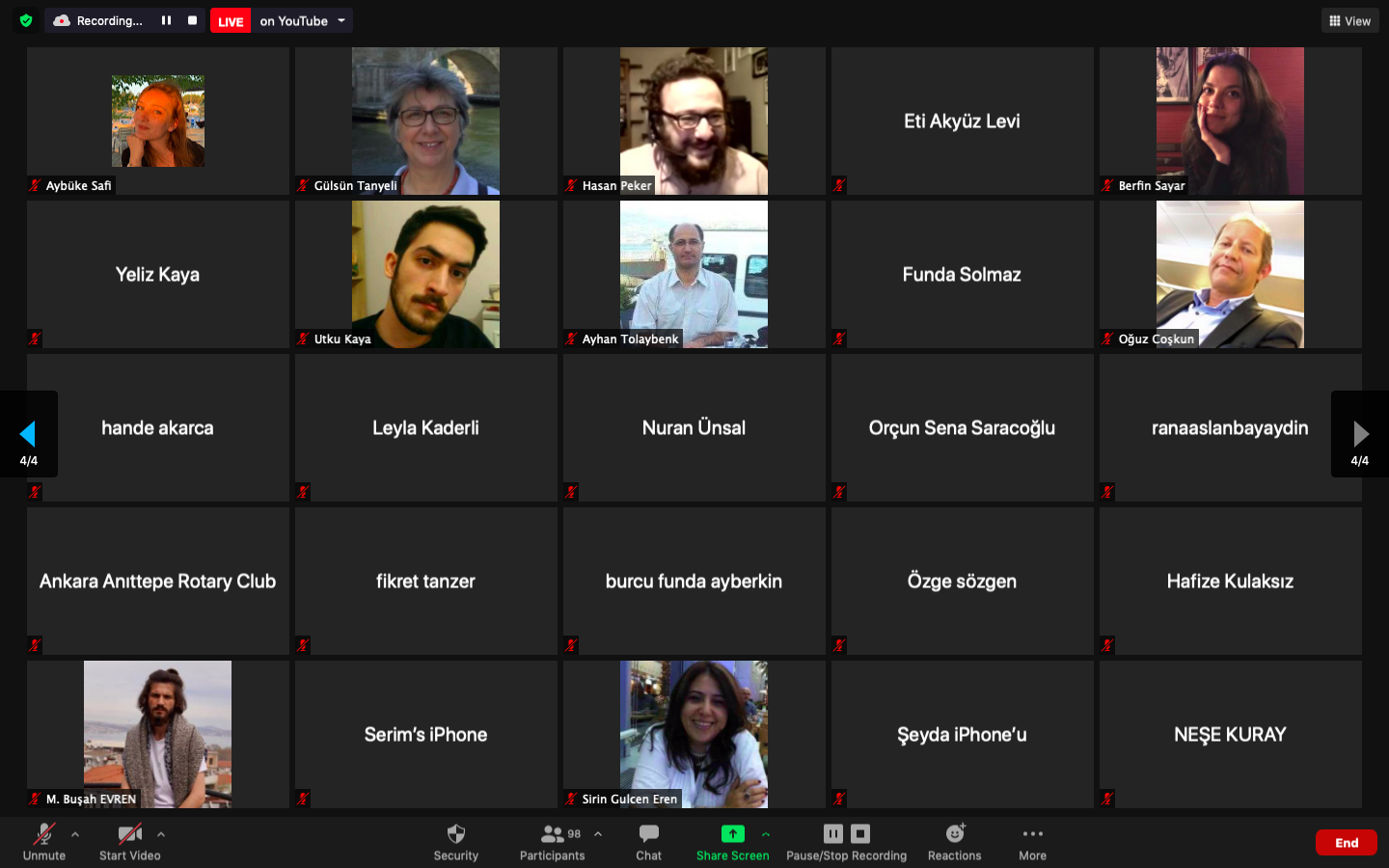
Task: Select fikret tanzer participant tile
Action: 426,581
